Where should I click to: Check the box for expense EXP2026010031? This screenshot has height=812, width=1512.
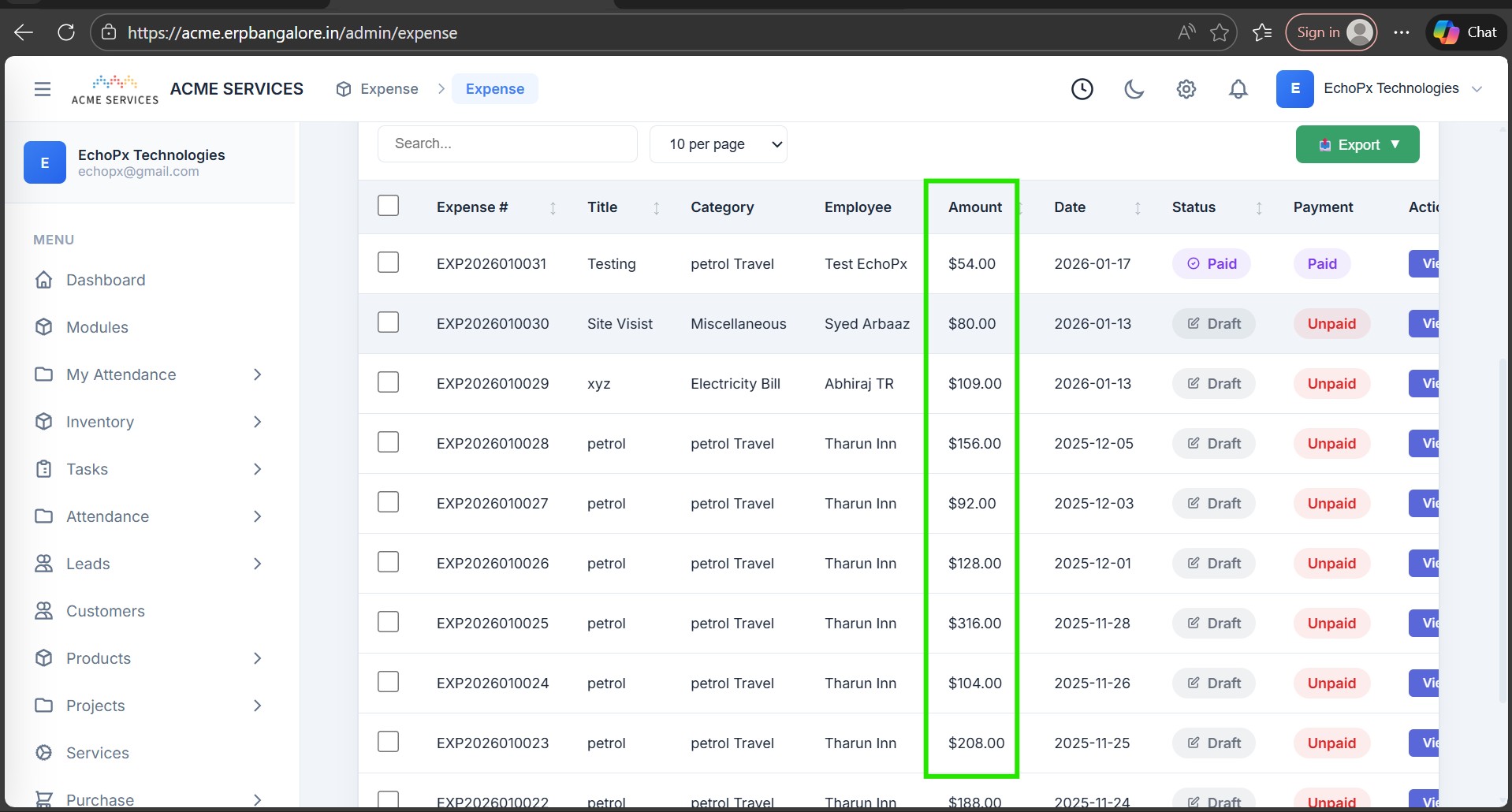[x=388, y=263]
